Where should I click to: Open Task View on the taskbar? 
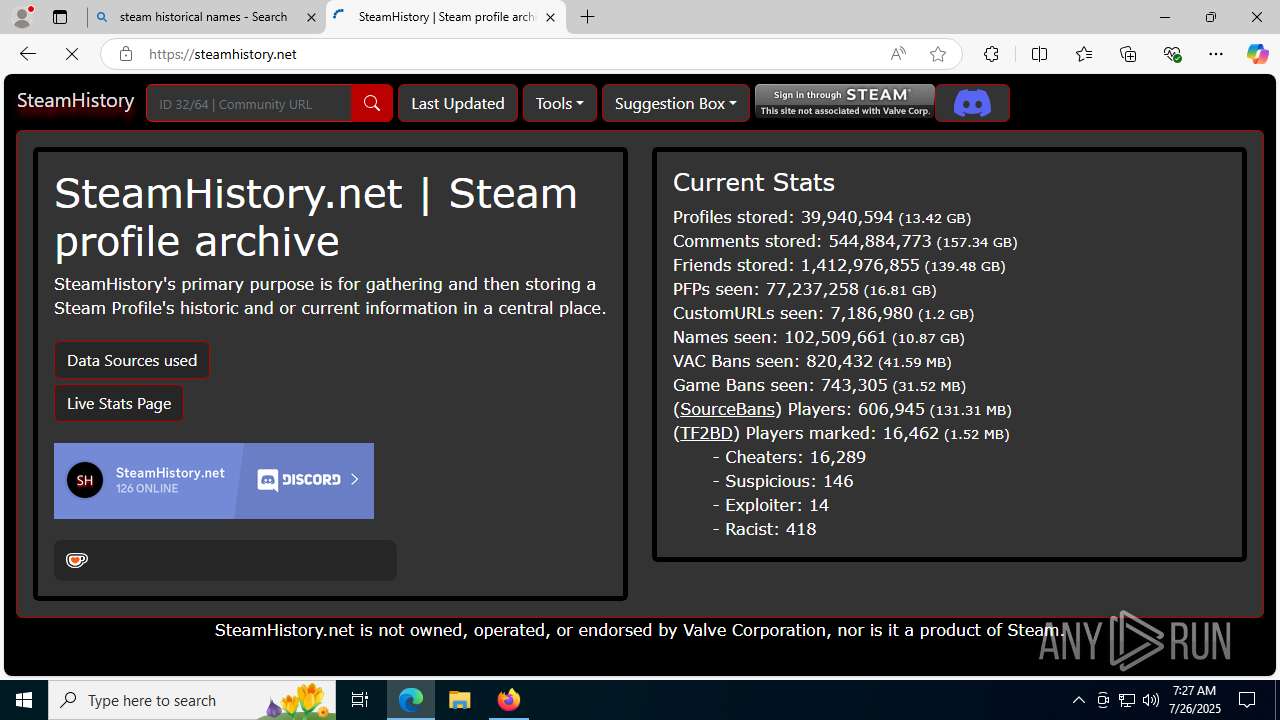point(360,700)
